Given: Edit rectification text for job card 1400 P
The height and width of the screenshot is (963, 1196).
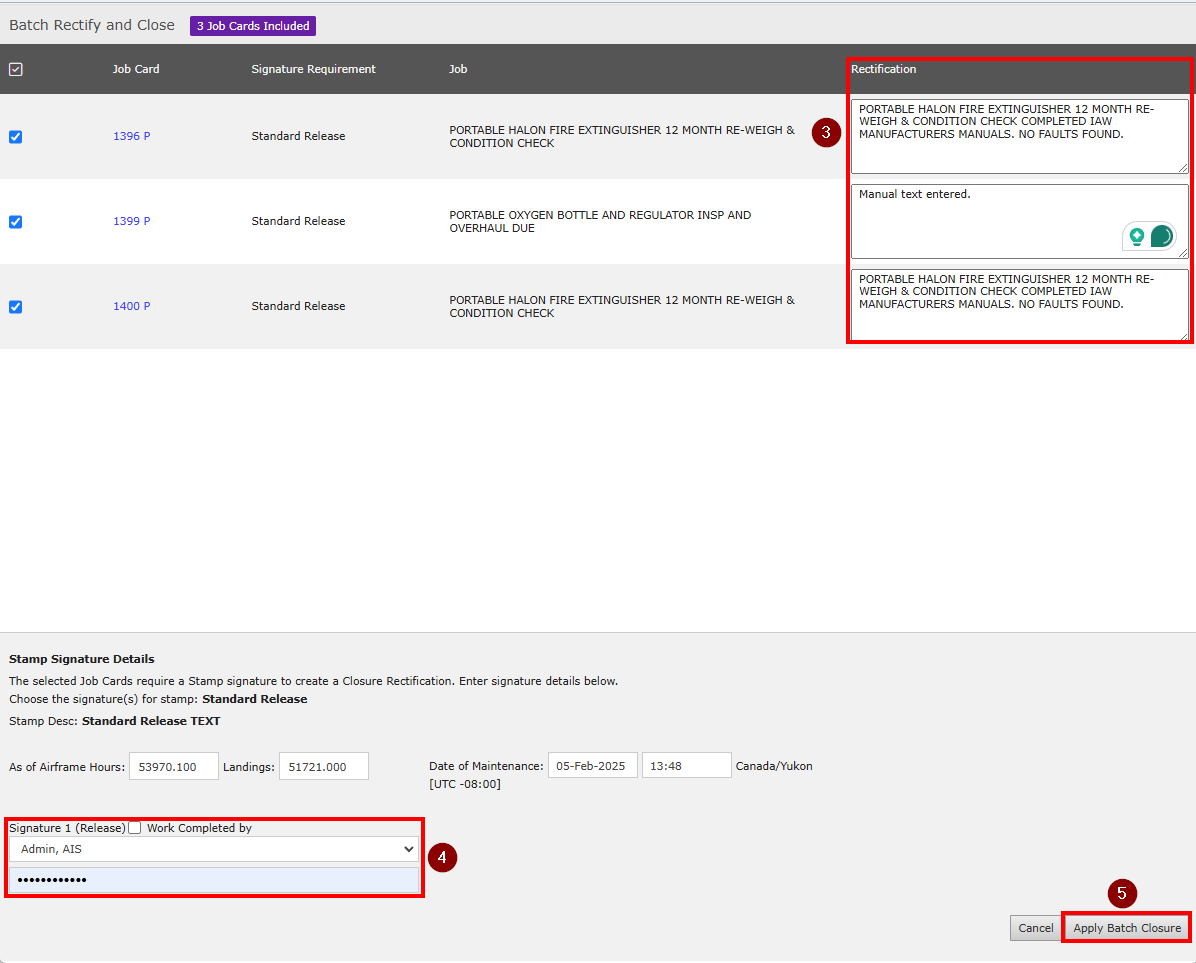Looking at the screenshot, I should click(x=1019, y=305).
